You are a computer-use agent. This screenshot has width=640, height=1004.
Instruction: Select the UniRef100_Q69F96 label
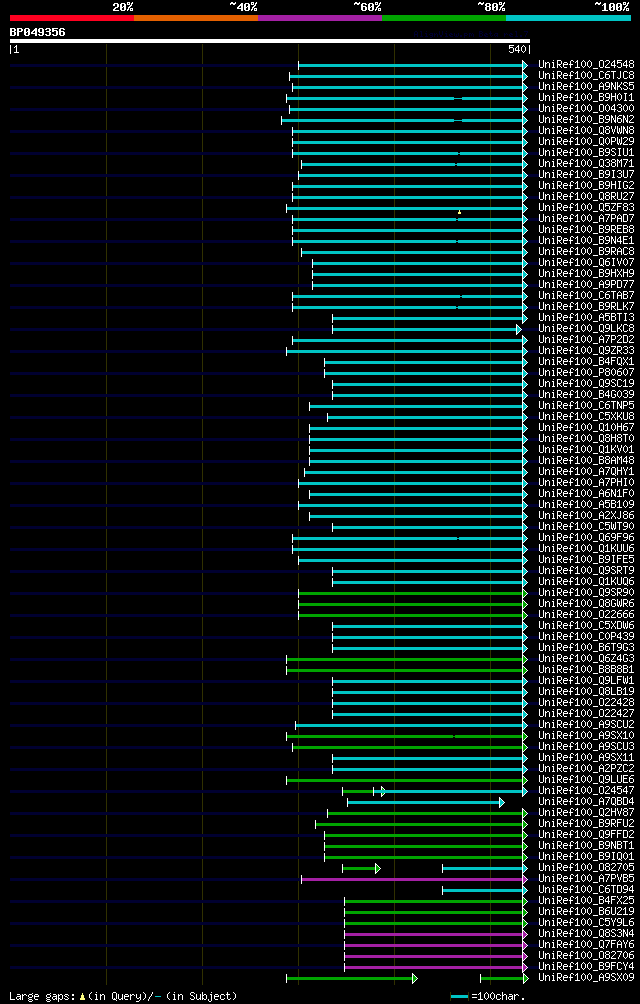click(x=586, y=537)
